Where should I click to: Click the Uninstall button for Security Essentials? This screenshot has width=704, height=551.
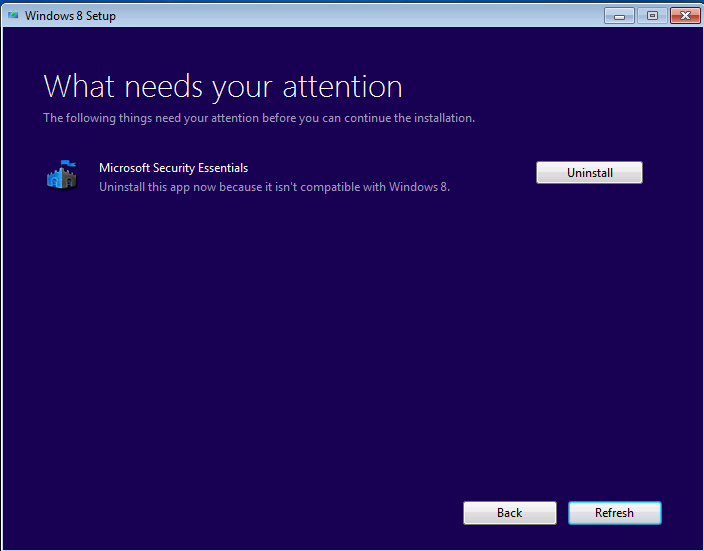589,173
